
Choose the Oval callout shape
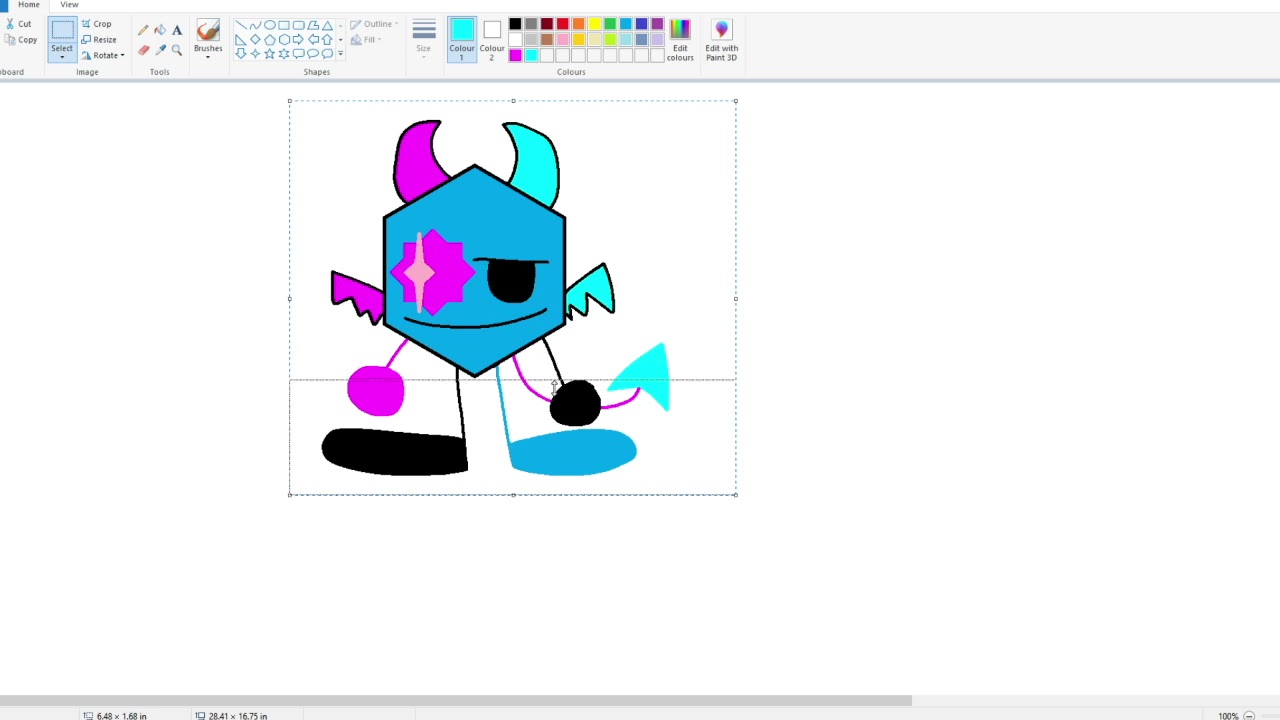click(313, 54)
